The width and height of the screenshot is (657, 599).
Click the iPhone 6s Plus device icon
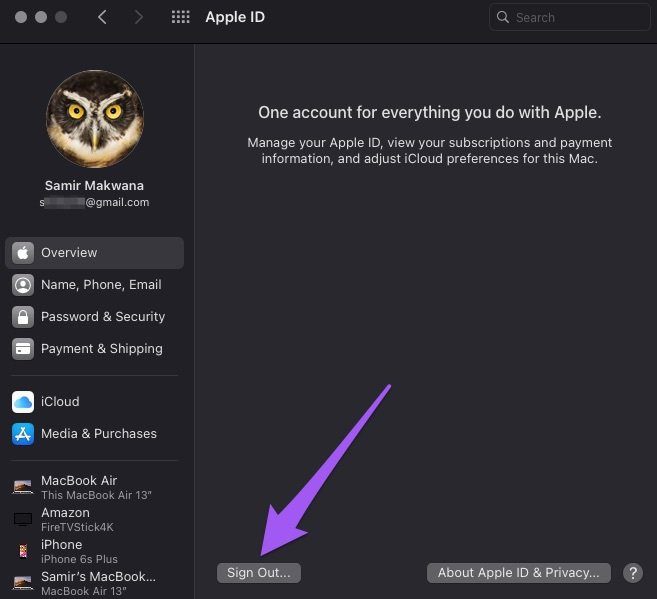pos(23,551)
